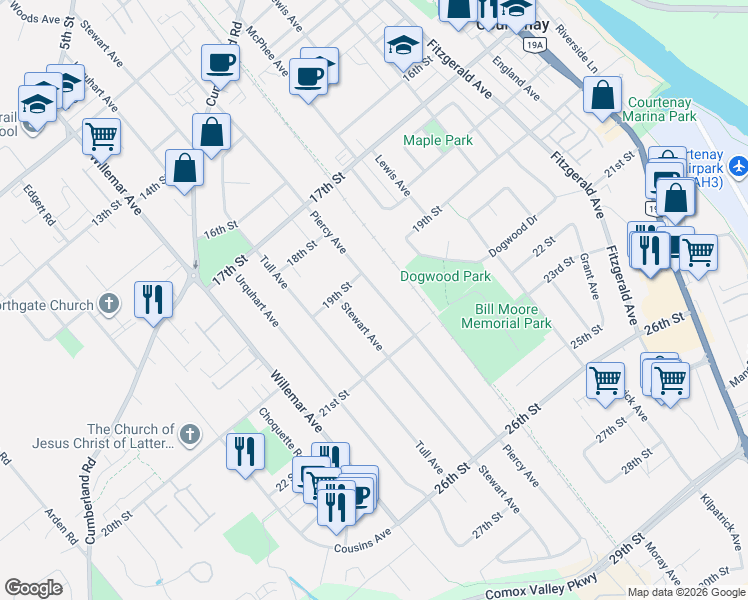Click the Edgett Rd label

(x=39, y=205)
